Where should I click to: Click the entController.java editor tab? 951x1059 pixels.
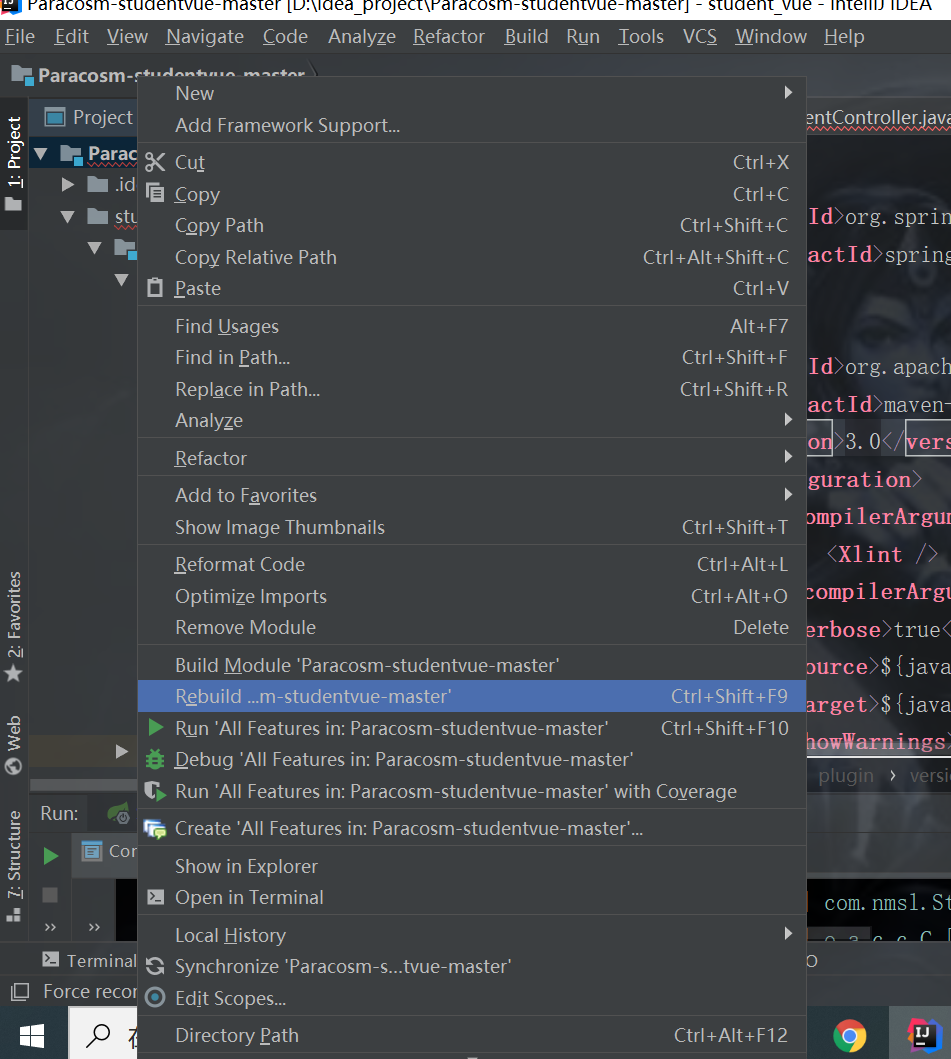[878, 118]
